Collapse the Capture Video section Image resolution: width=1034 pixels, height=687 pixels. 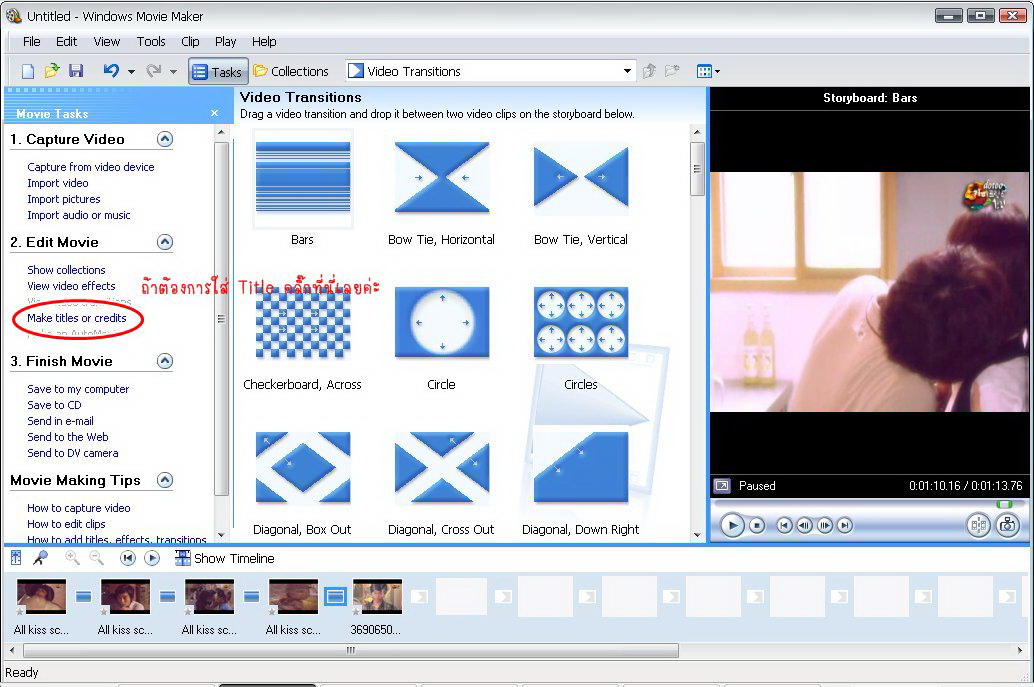click(165, 139)
